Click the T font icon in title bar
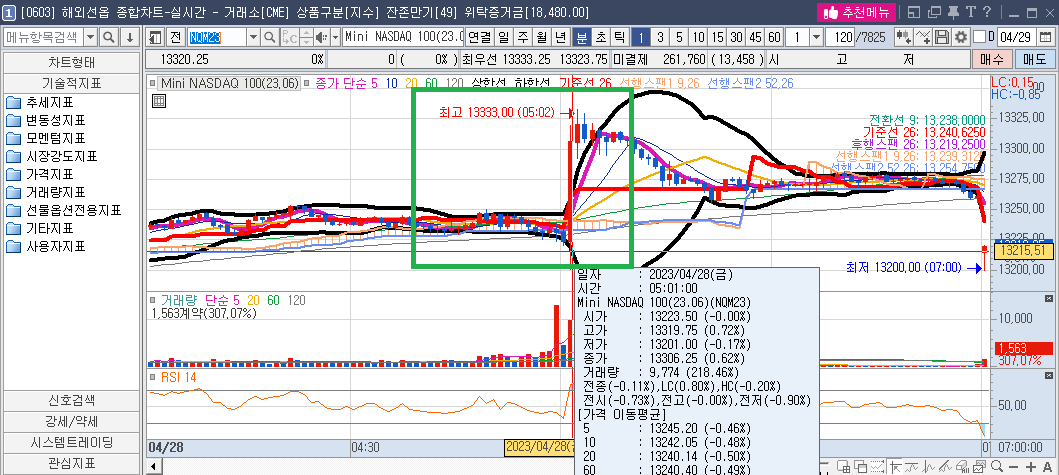Screen dimensions: 1059x475 (971, 12)
